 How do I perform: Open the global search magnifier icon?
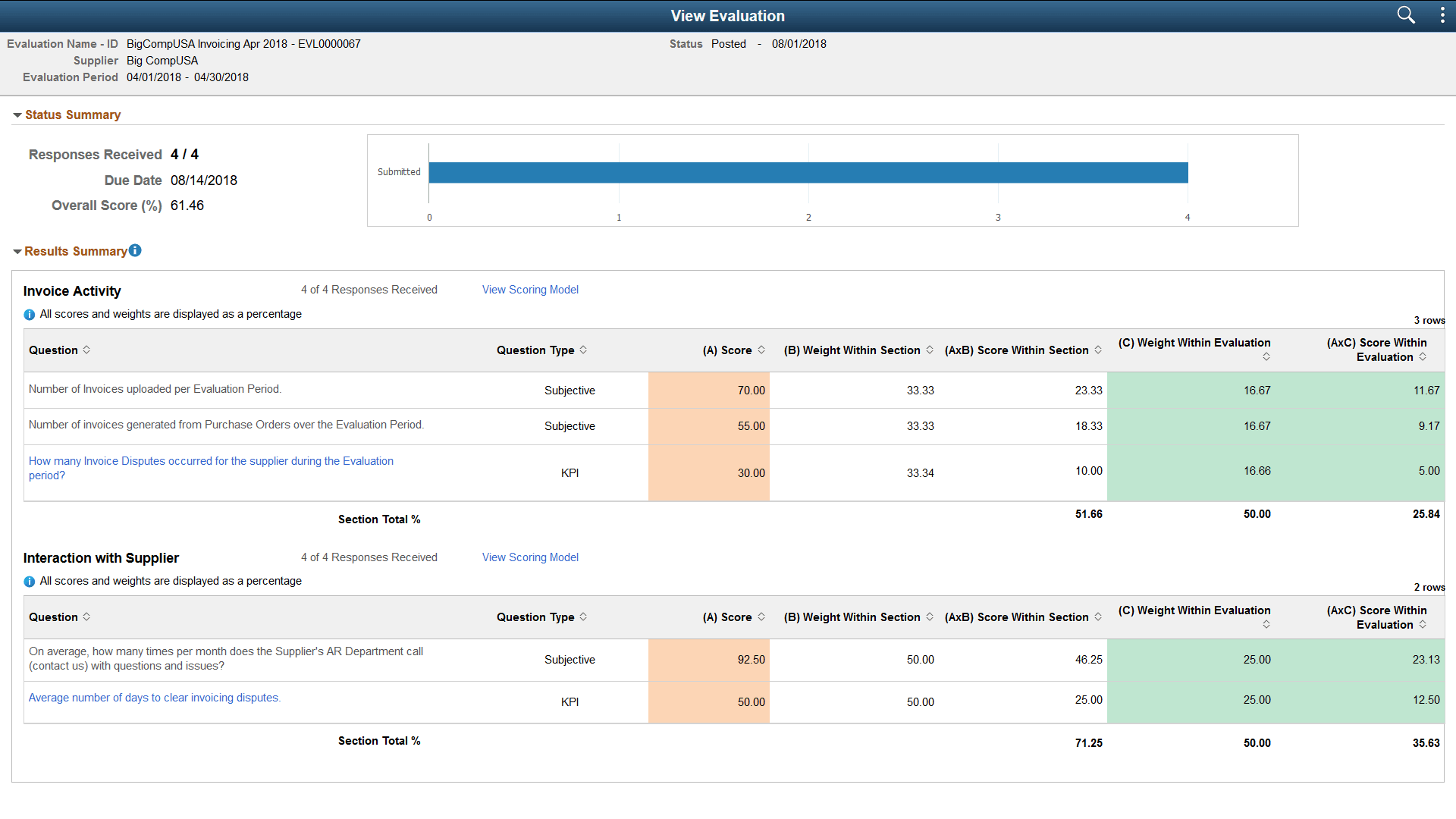click(x=1406, y=15)
